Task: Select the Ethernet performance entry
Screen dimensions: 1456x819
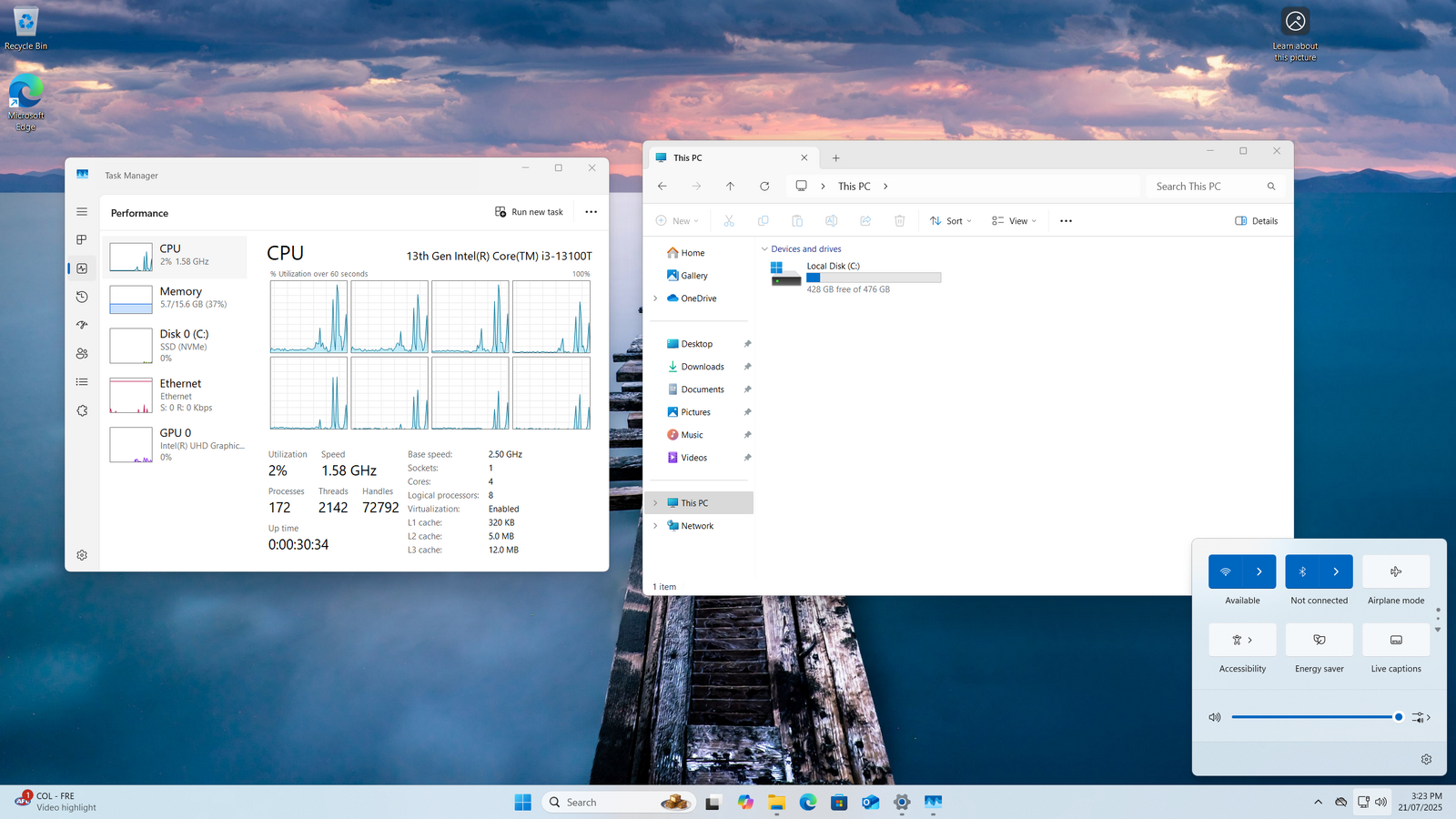Action: pyautogui.click(x=176, y=395)
